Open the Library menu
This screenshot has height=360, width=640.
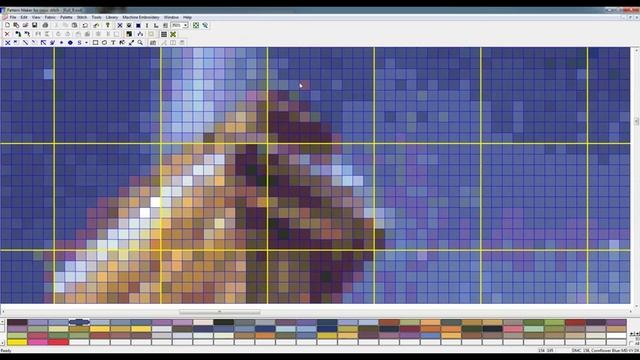[111, 18]
